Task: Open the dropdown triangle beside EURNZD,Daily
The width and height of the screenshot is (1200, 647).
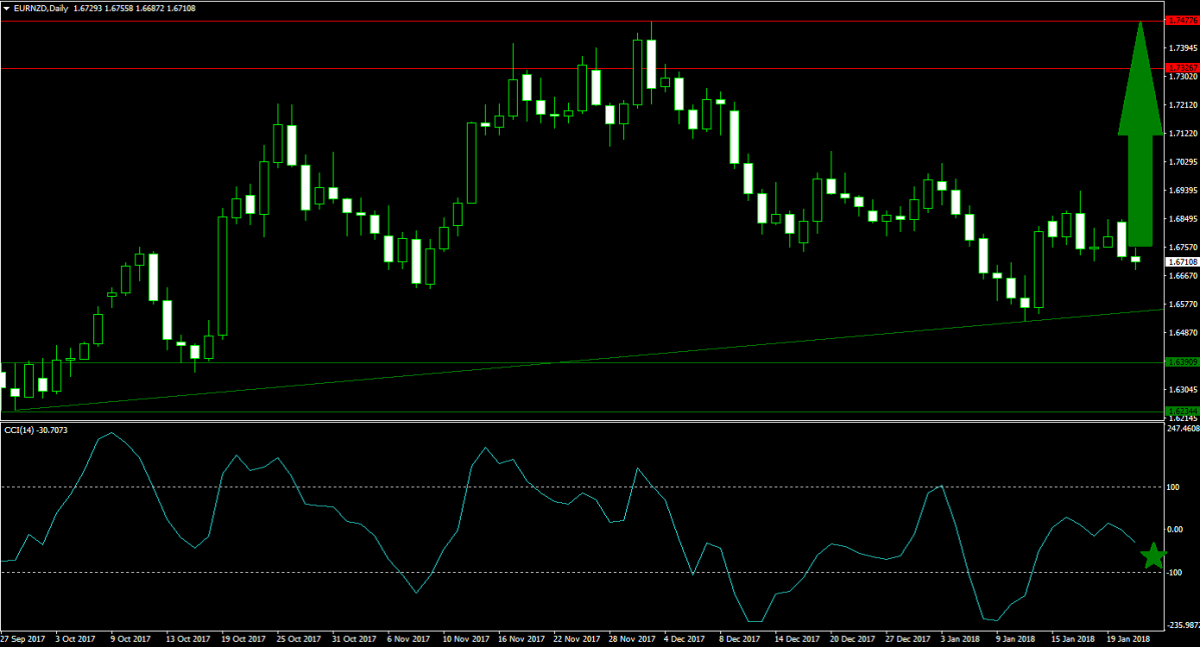Action: tap(8, 8)
